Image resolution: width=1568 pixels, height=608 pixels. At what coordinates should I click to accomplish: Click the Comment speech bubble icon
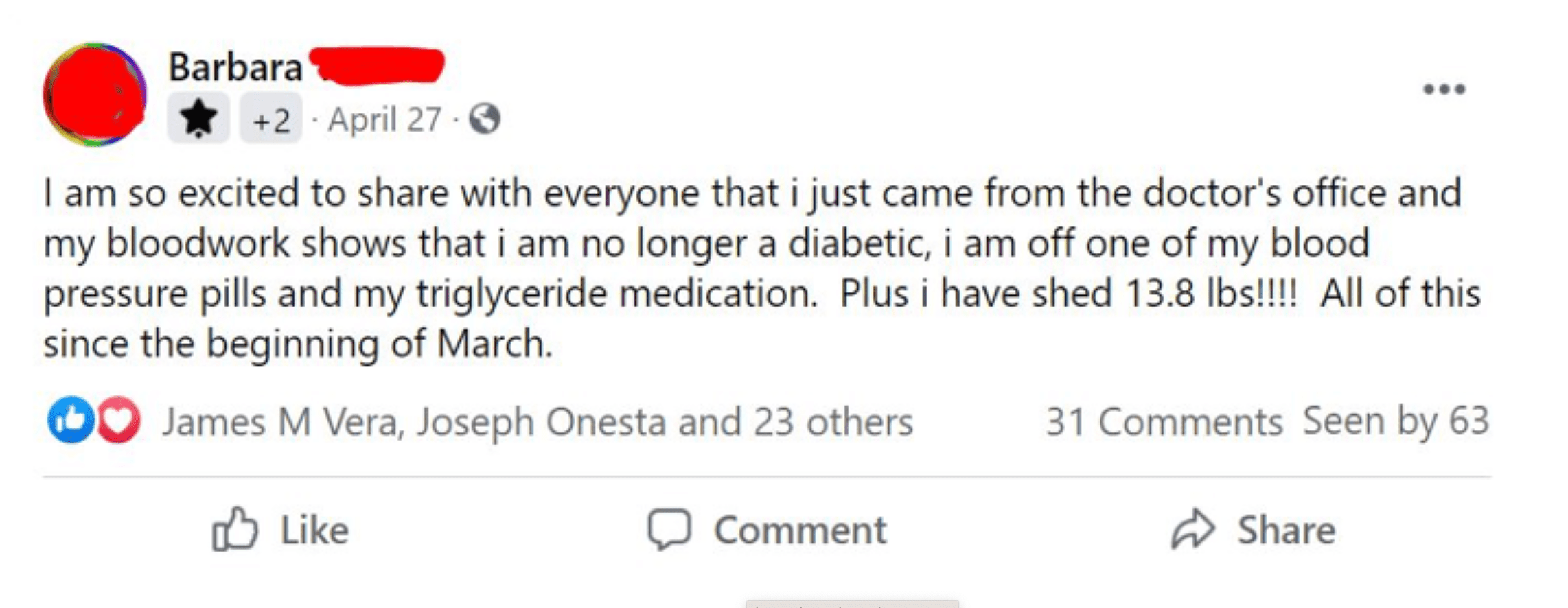pyautogui.click(x=669, y=529)
